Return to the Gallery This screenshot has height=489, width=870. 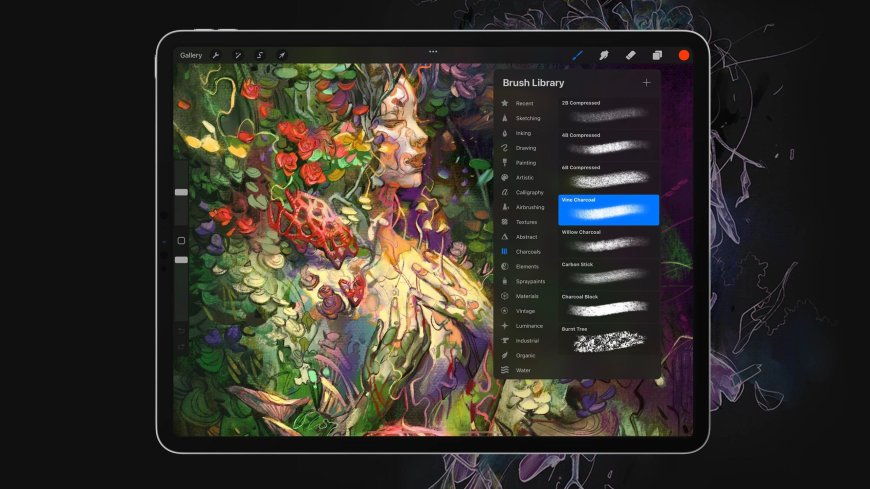191,55
